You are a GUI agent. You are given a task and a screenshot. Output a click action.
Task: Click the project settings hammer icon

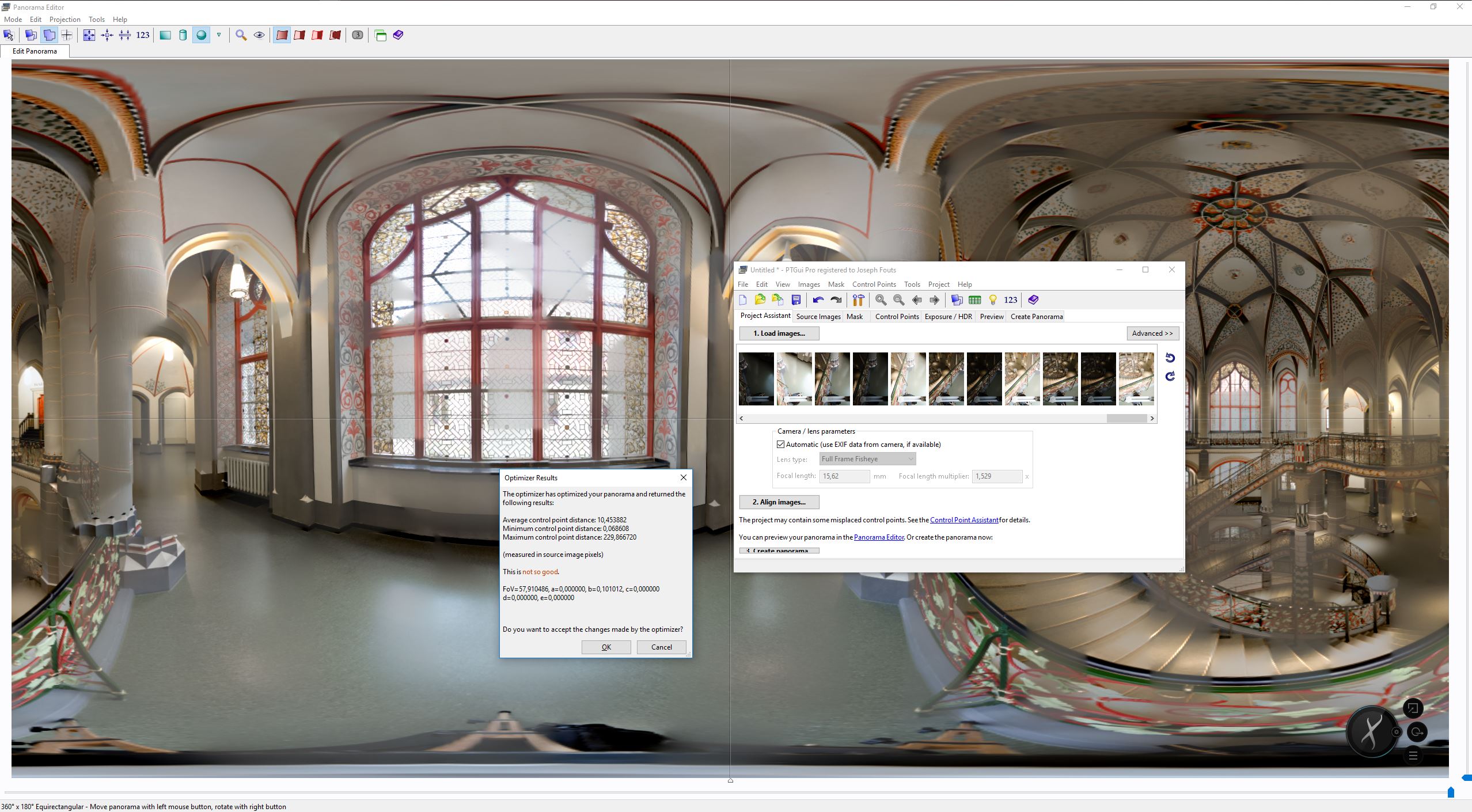click(x=858, y=299)
